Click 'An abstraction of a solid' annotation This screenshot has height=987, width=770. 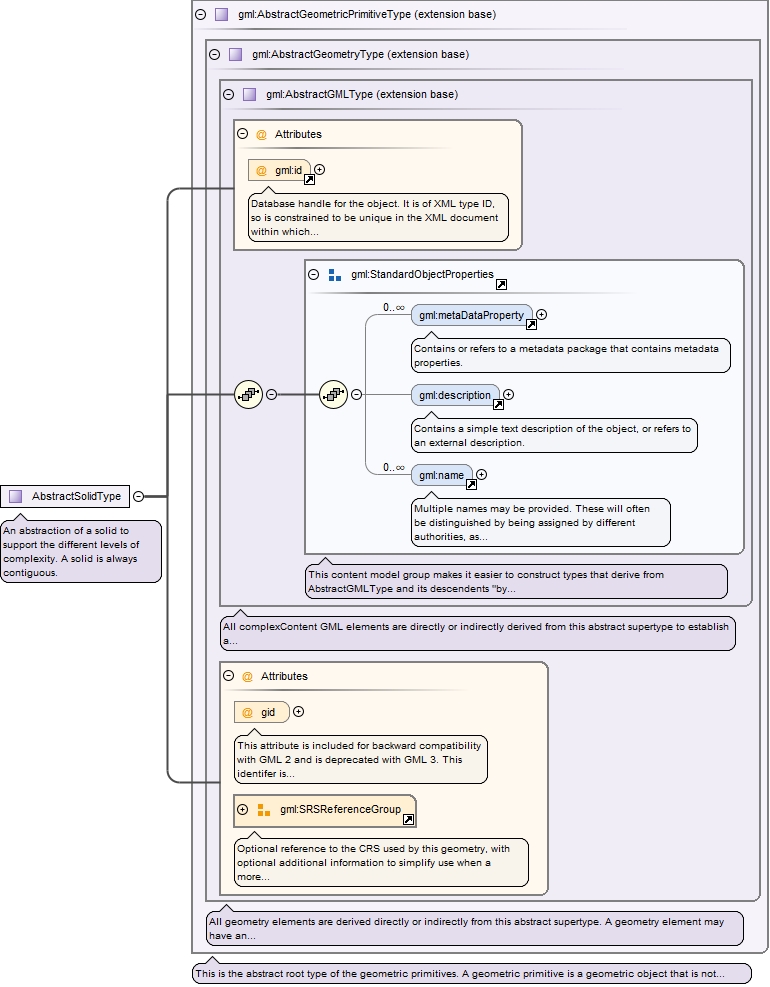point(81,551)
